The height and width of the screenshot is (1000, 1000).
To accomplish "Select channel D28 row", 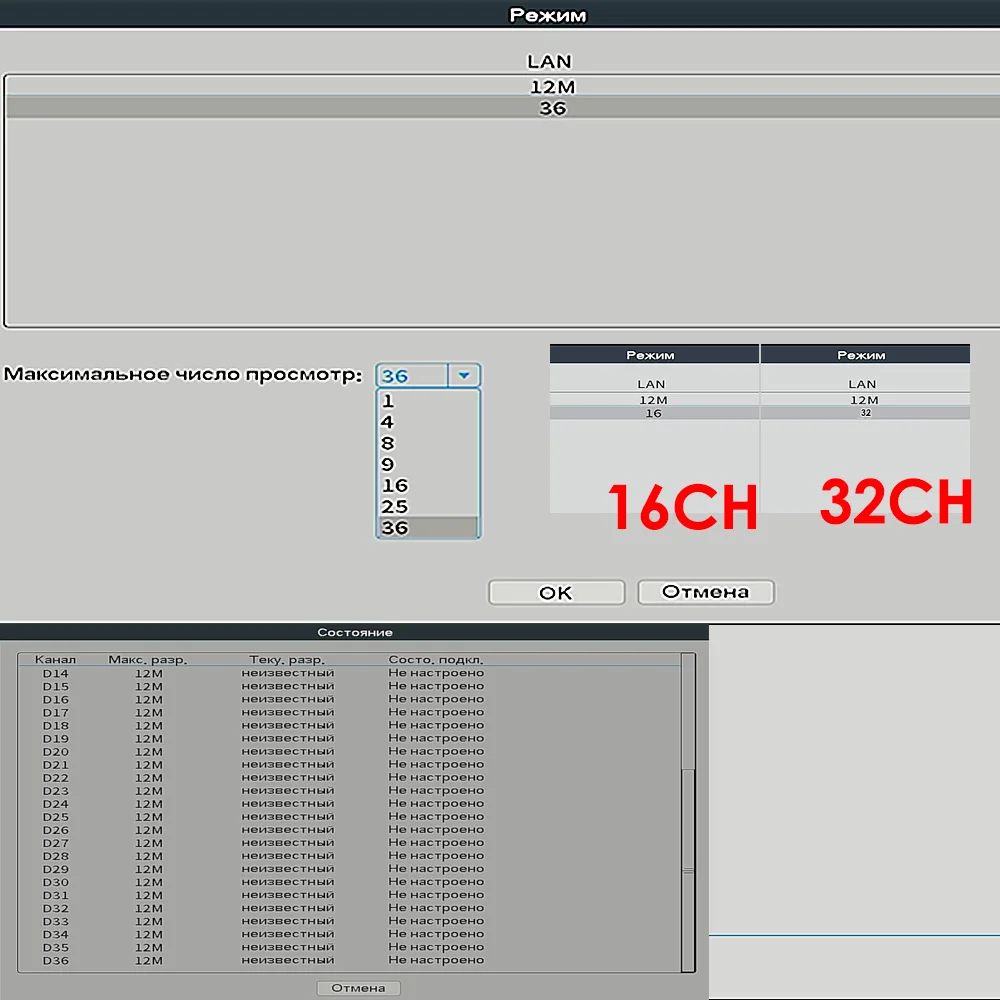I will coord(349,857).
